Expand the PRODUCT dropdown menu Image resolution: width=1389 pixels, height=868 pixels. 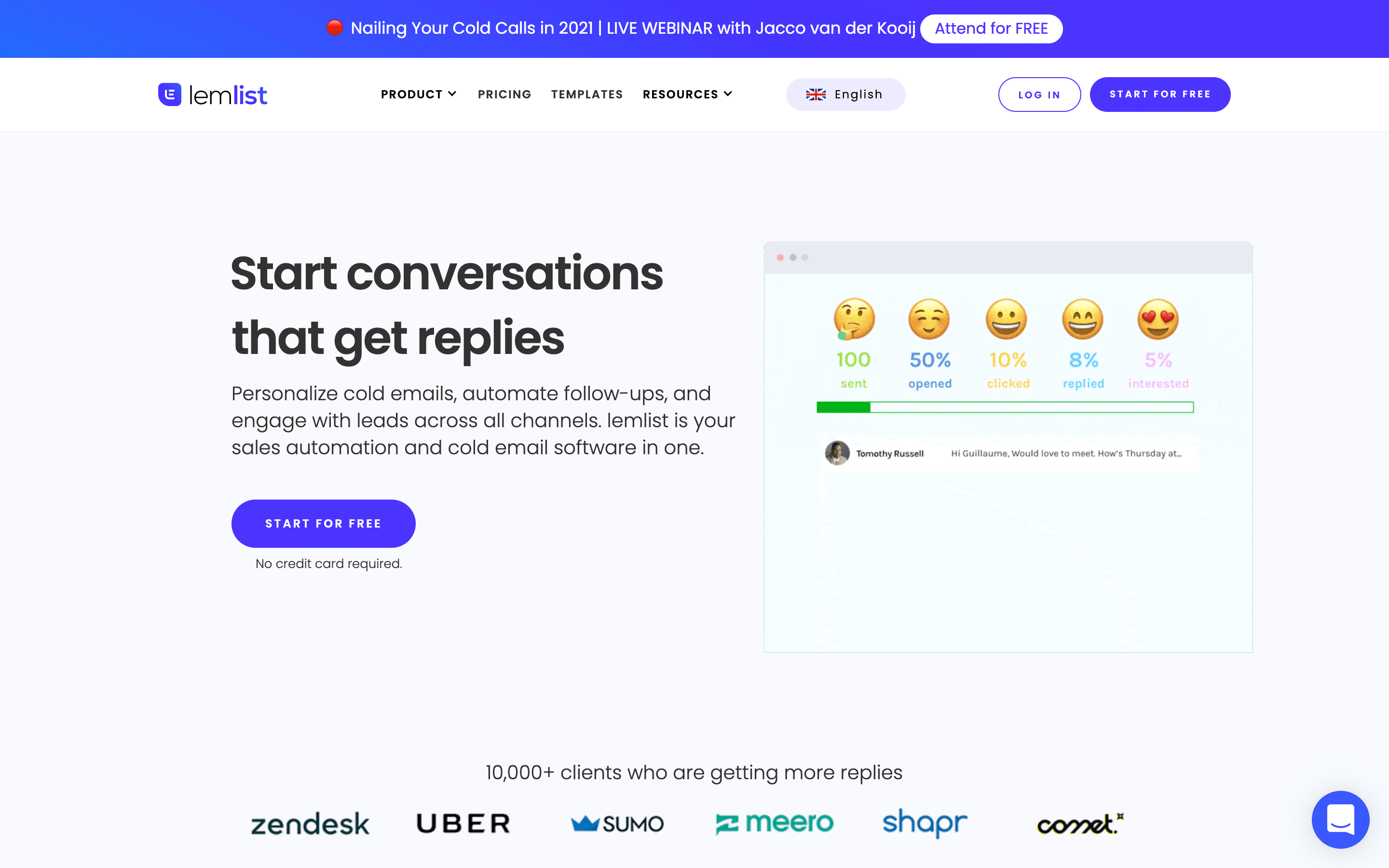click(x=418, y=94)
